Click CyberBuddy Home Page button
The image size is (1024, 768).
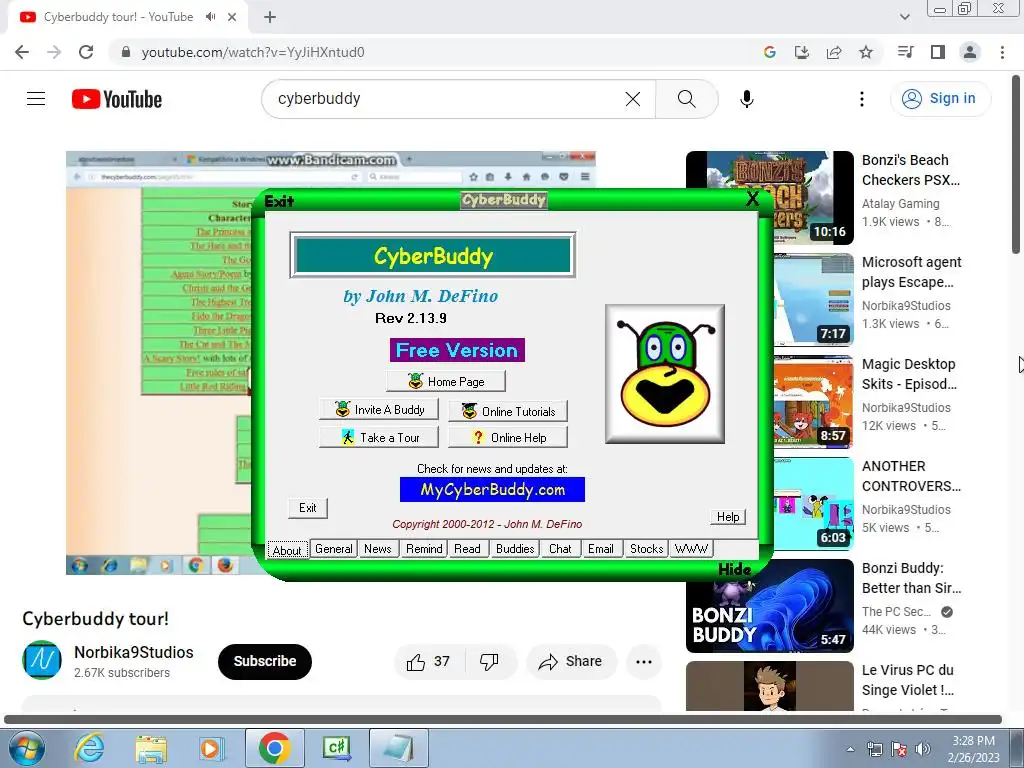[446, 381]
